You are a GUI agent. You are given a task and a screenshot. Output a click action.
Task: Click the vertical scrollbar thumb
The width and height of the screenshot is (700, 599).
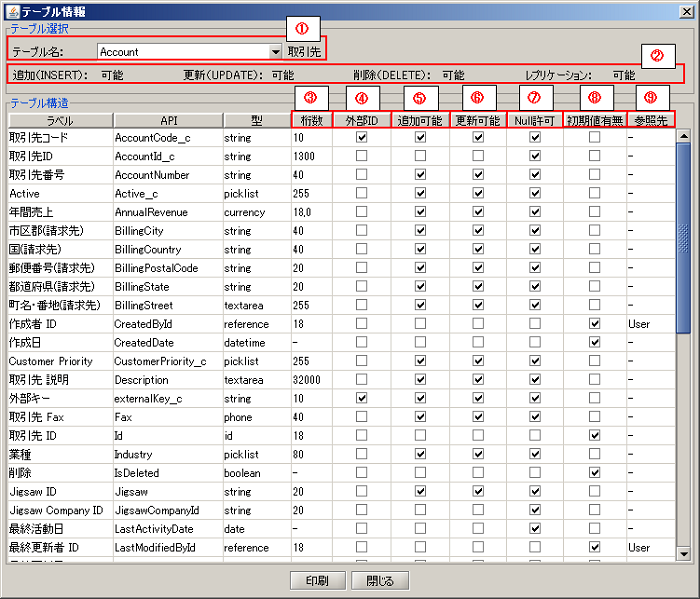tap(683, 238)
